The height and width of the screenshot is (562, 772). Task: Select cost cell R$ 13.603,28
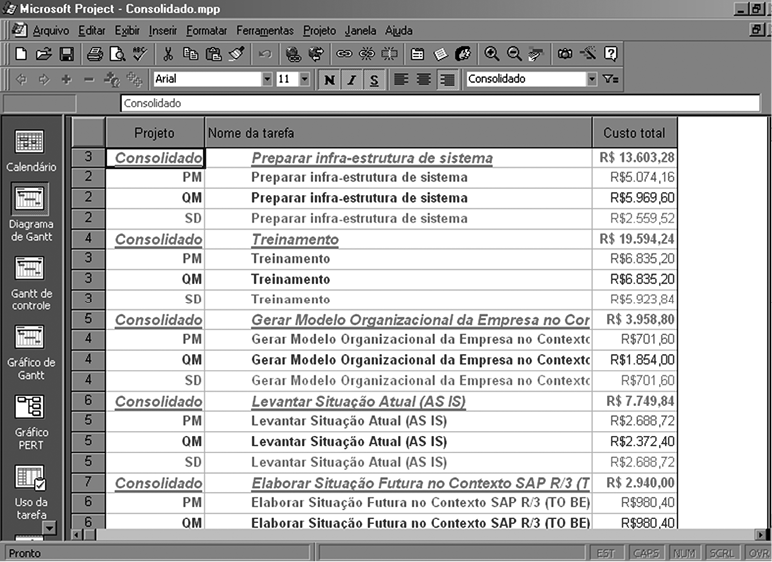pyautogui.click(x=635, y=158)
